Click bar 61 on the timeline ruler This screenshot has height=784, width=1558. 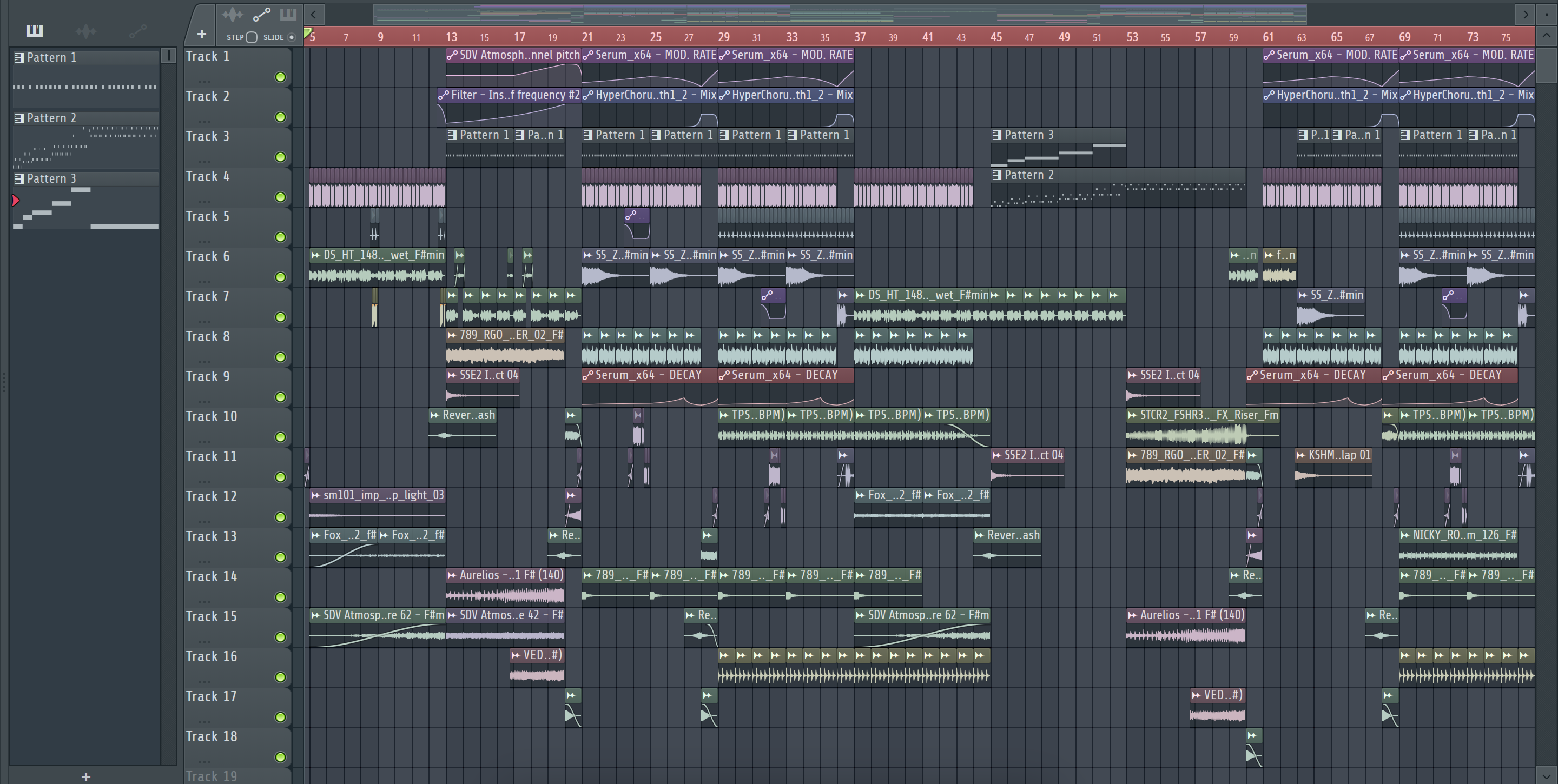(x=1268, y=37)
